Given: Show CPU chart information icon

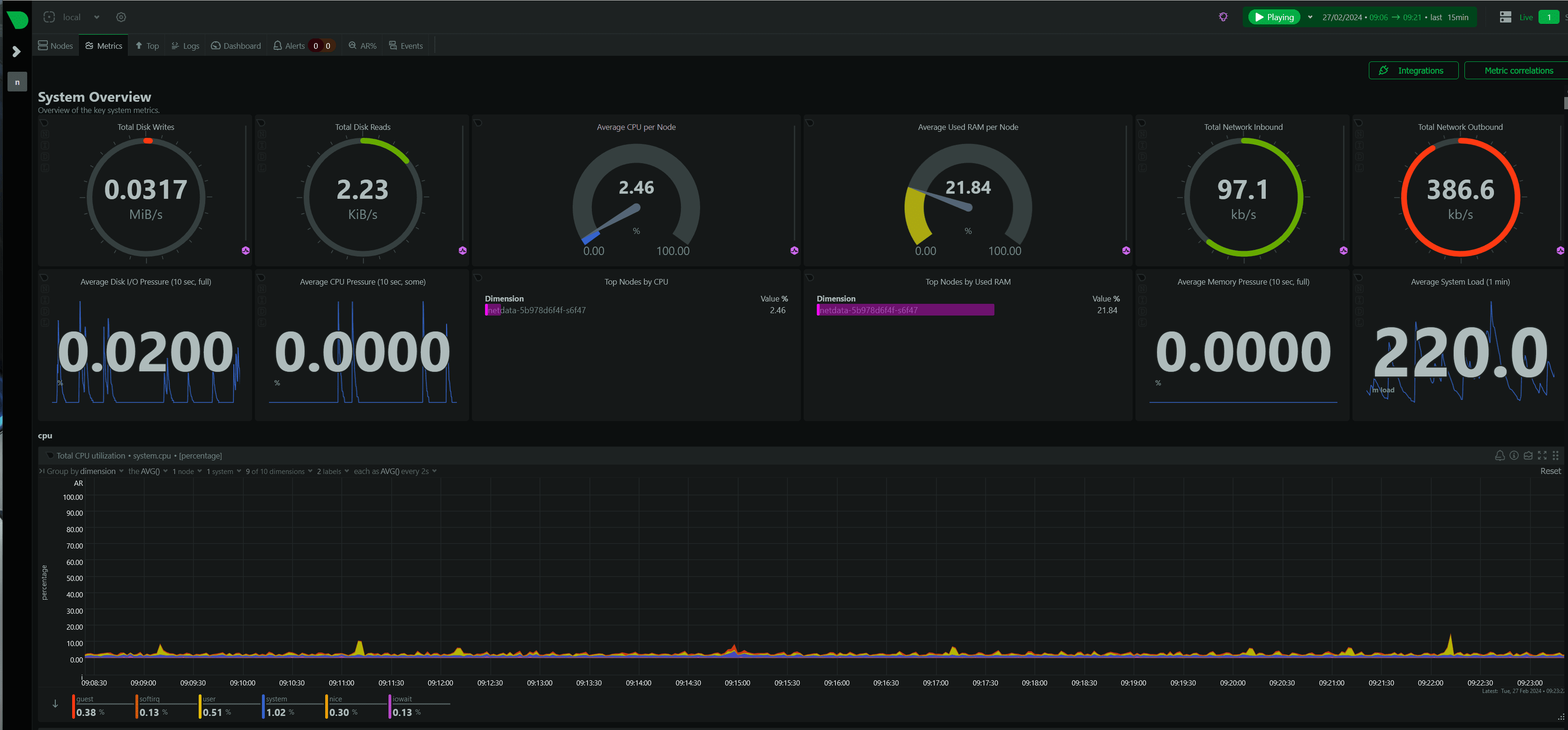Looking at the screenshot, I should [x=1514, y=455].
